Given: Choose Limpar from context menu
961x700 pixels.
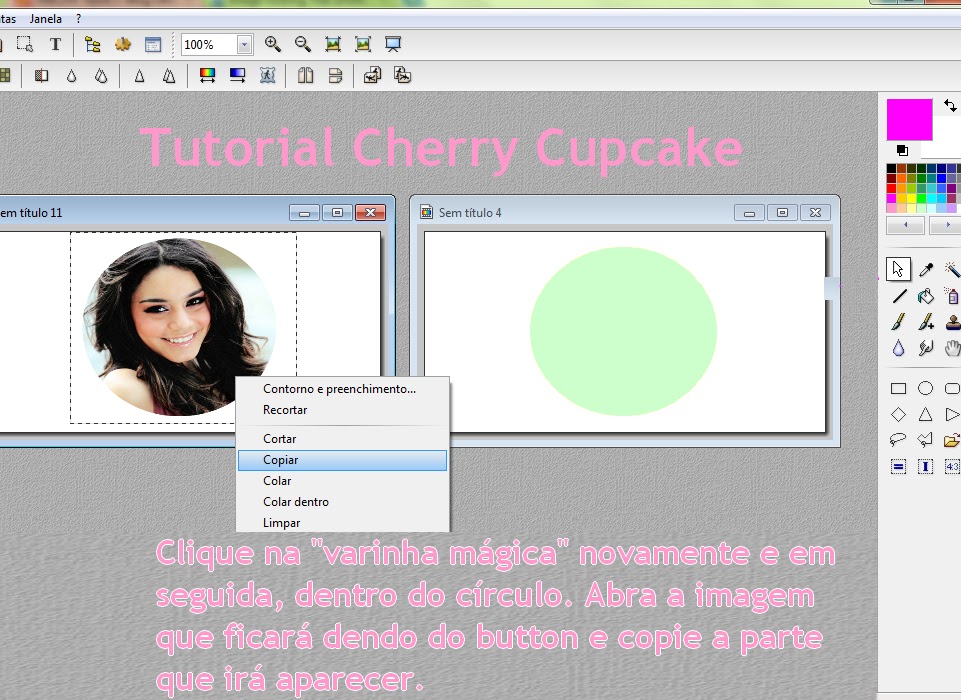Looking at the screenshot, I should click(342, 523).
